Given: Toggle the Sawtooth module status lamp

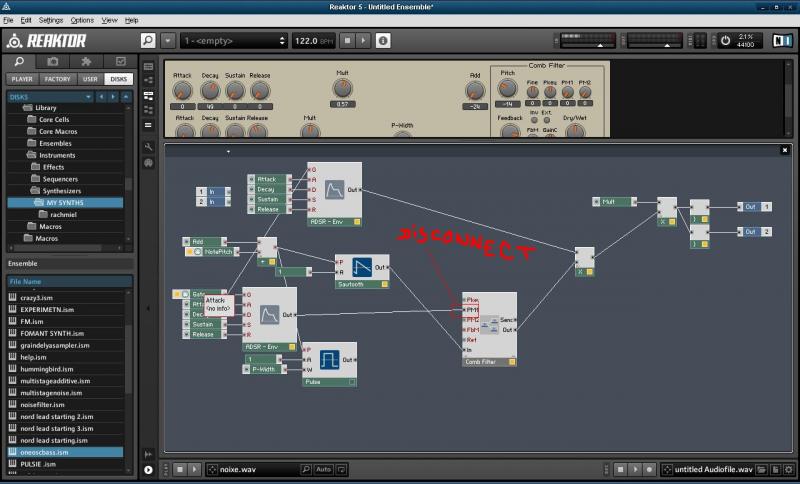Looking at the screenshot, I should tap(384, 284).
